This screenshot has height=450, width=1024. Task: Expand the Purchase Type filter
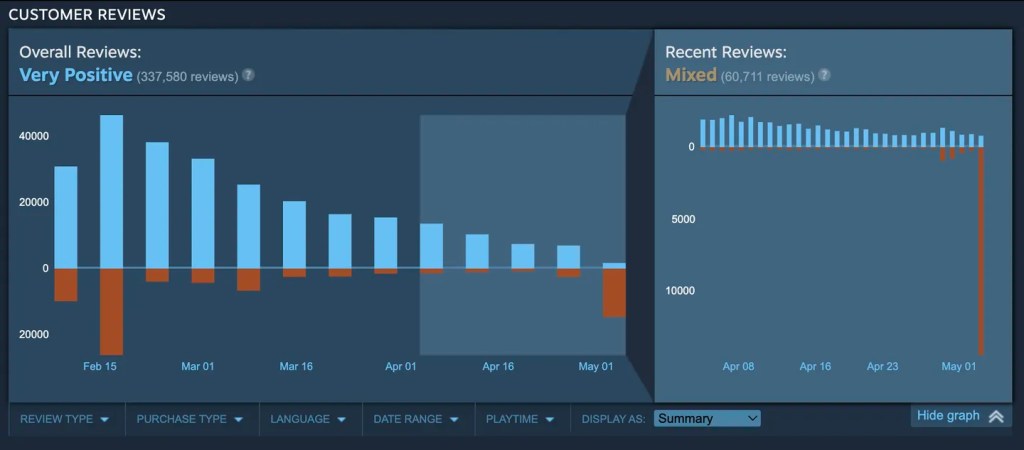coord(190,419)
